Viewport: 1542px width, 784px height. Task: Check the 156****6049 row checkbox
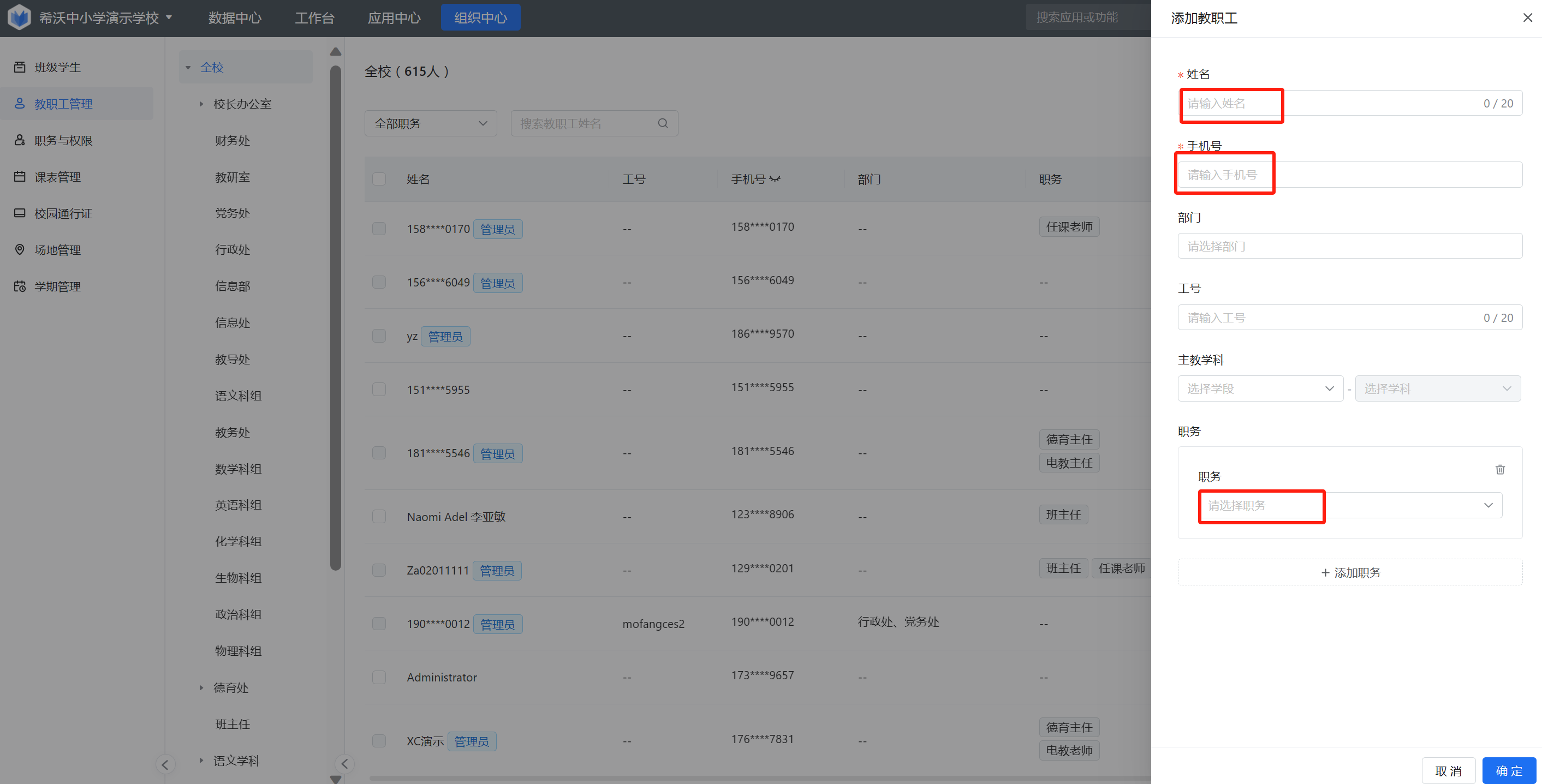pos(379,282)
